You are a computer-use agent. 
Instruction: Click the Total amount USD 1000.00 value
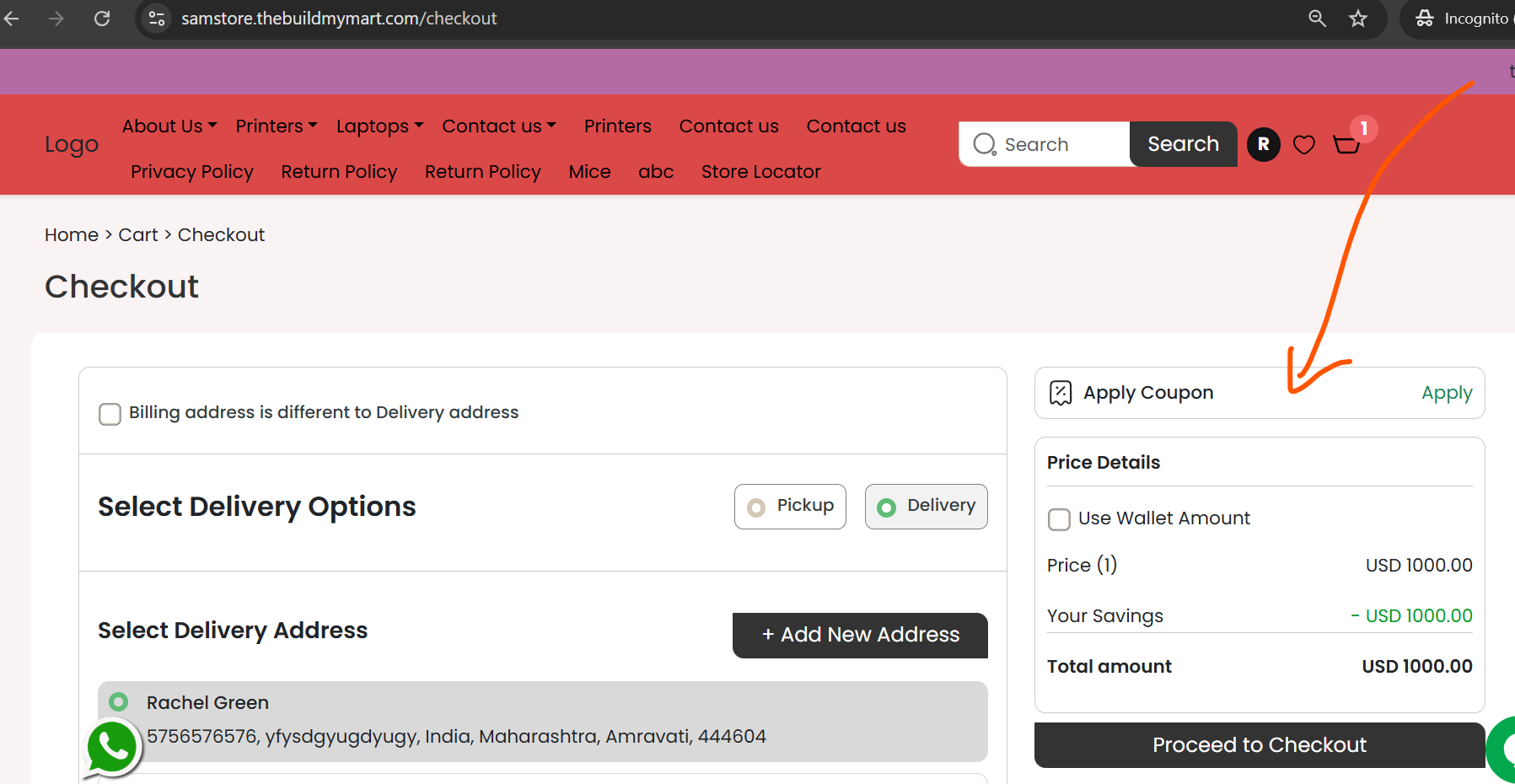click(x=1417, y=667)
